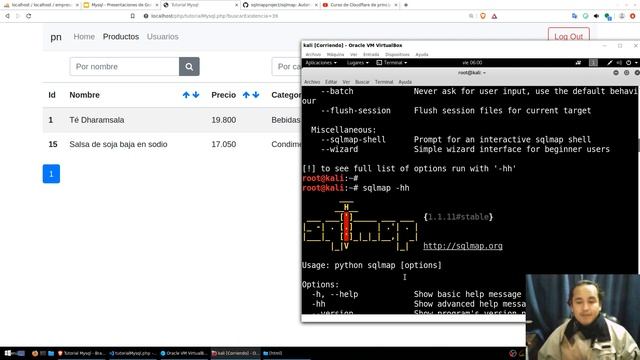This screenshot has height=360, width=640.
Task: Open the Lugares dropdown in Kali panel
Action: (x=358, y=63)
